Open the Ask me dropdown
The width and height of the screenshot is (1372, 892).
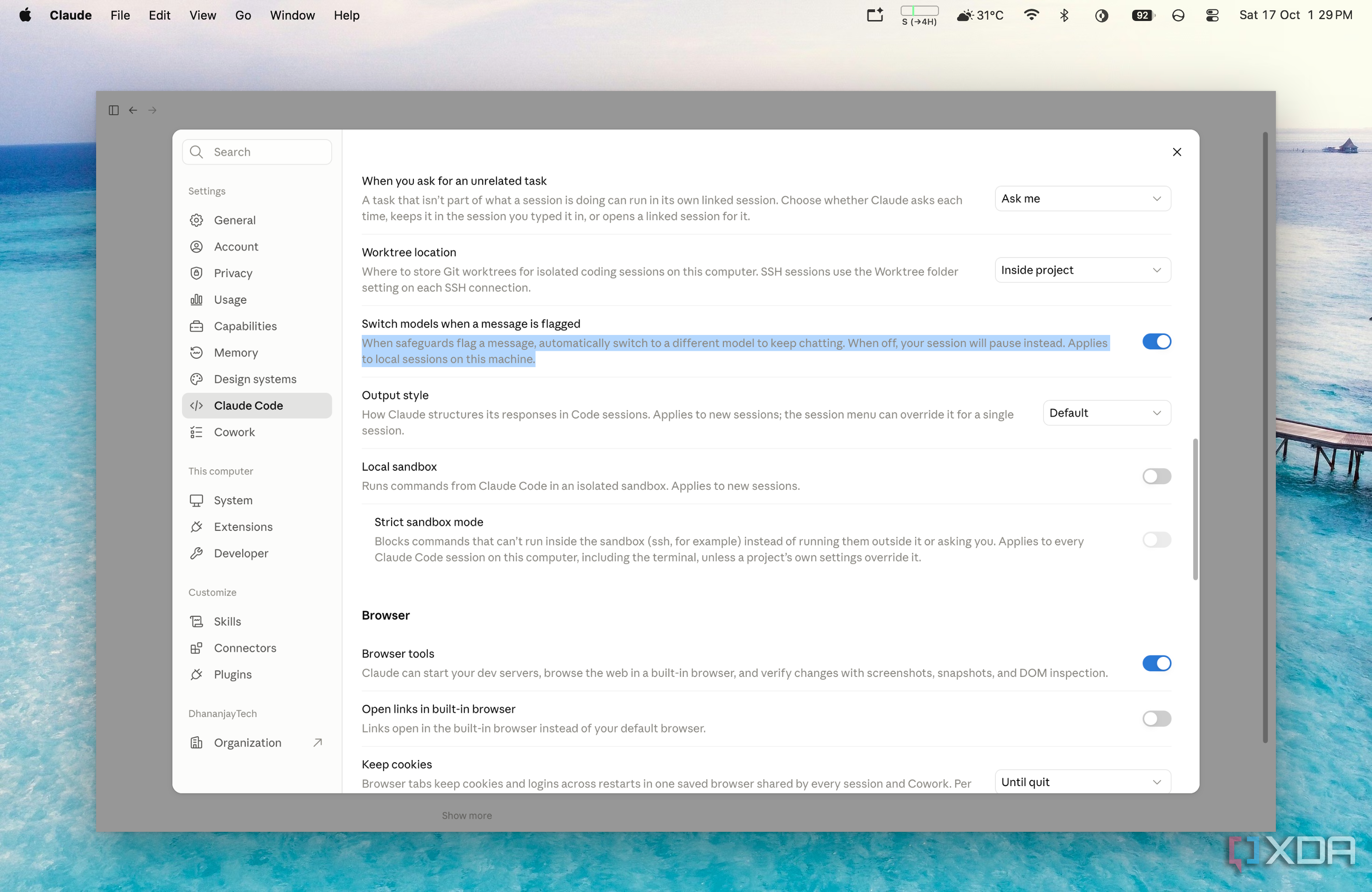(1083, 199)
